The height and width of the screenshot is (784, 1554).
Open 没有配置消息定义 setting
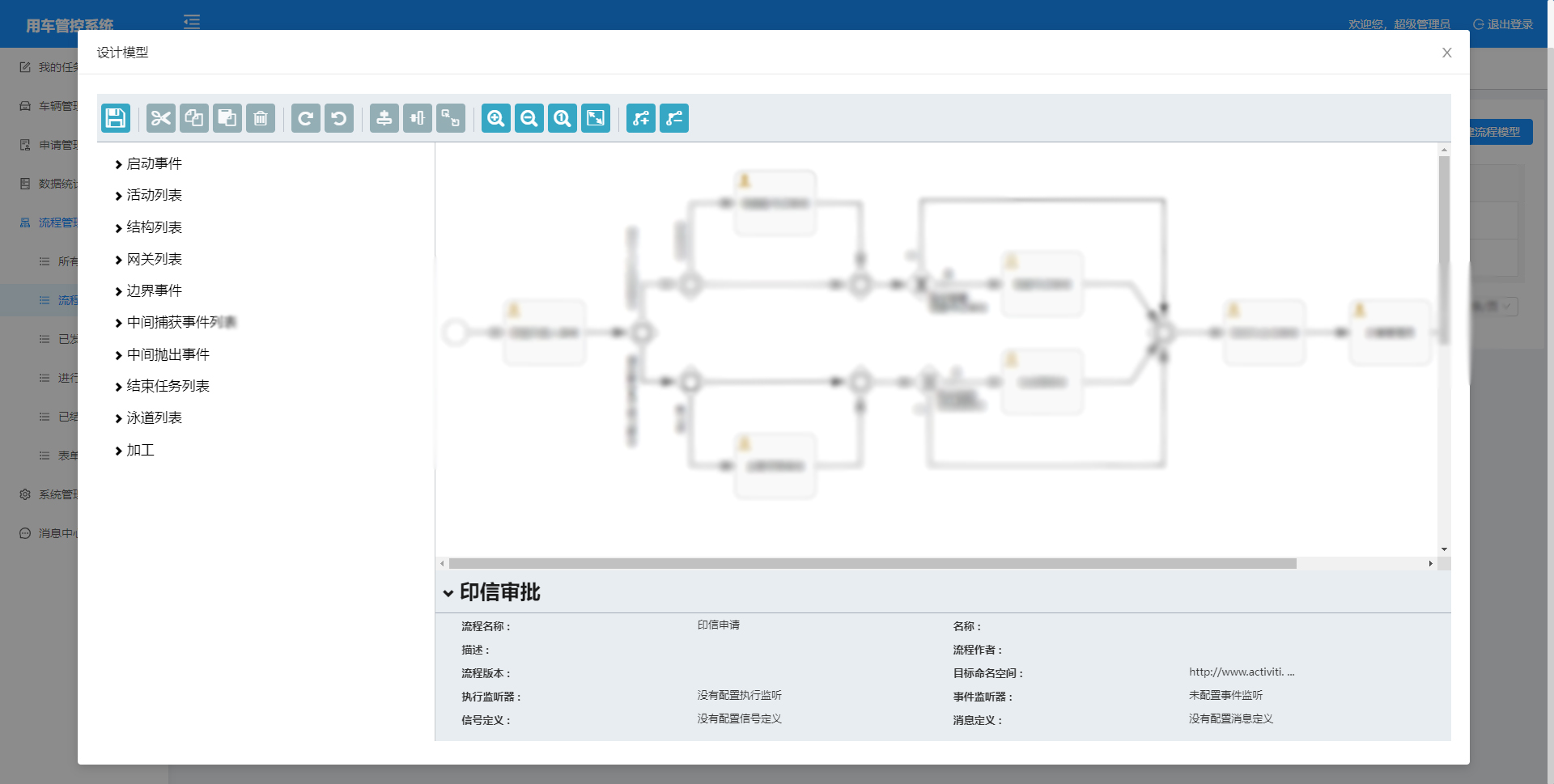tap(1231, 718)
